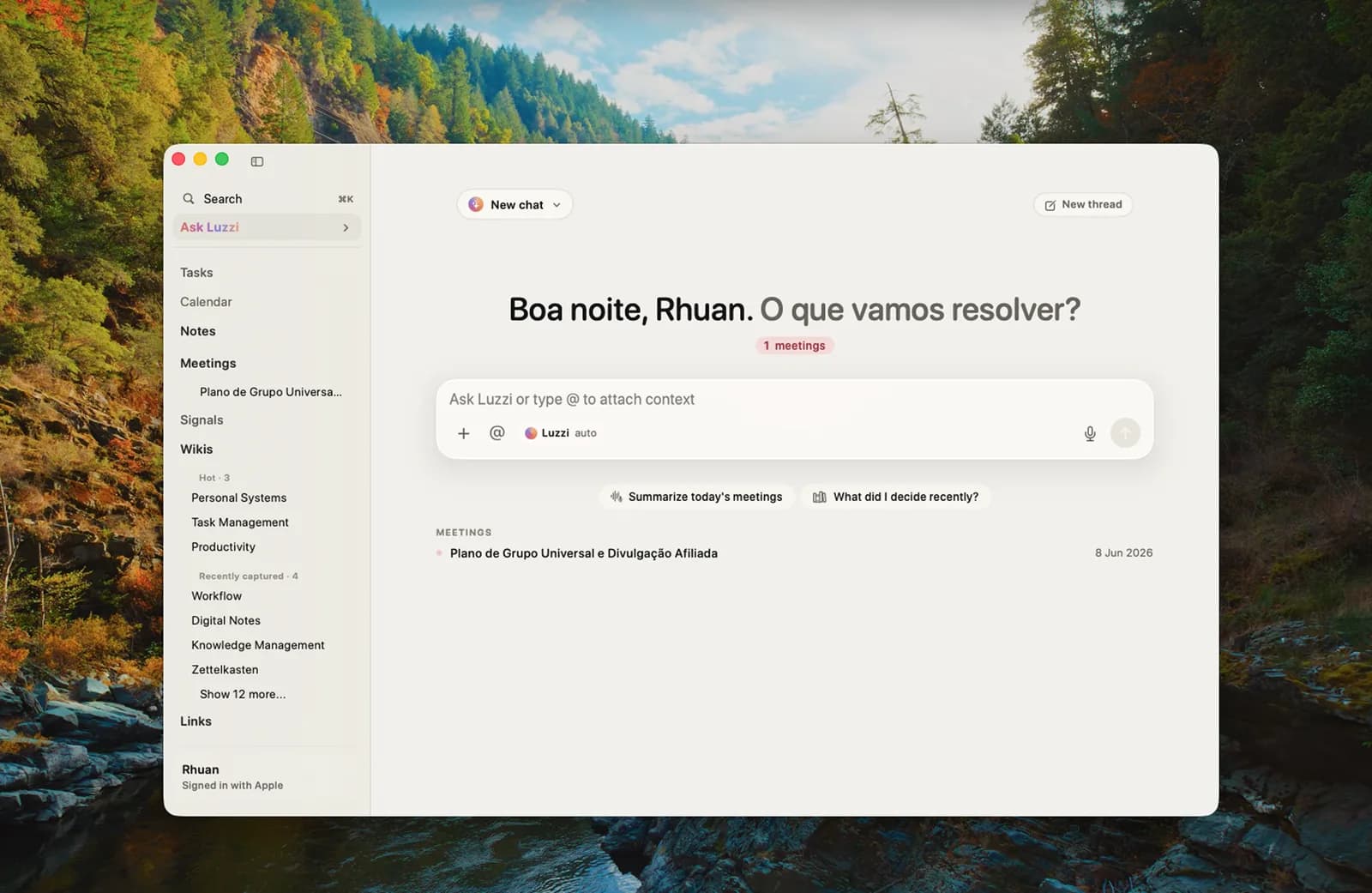1372x893 pixels.
Task: Open Tasks in the sidebar
Action: point(196,273)
